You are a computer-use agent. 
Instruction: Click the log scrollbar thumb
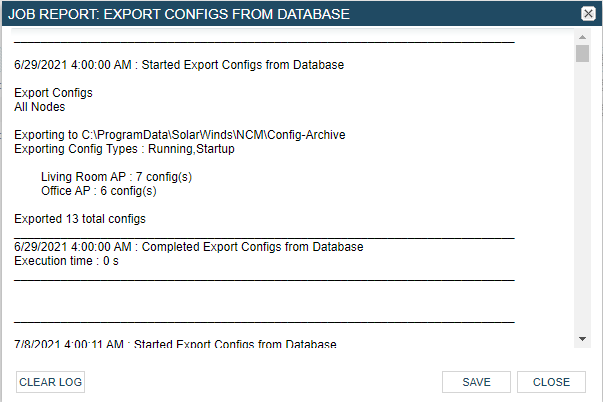point(583,54)
